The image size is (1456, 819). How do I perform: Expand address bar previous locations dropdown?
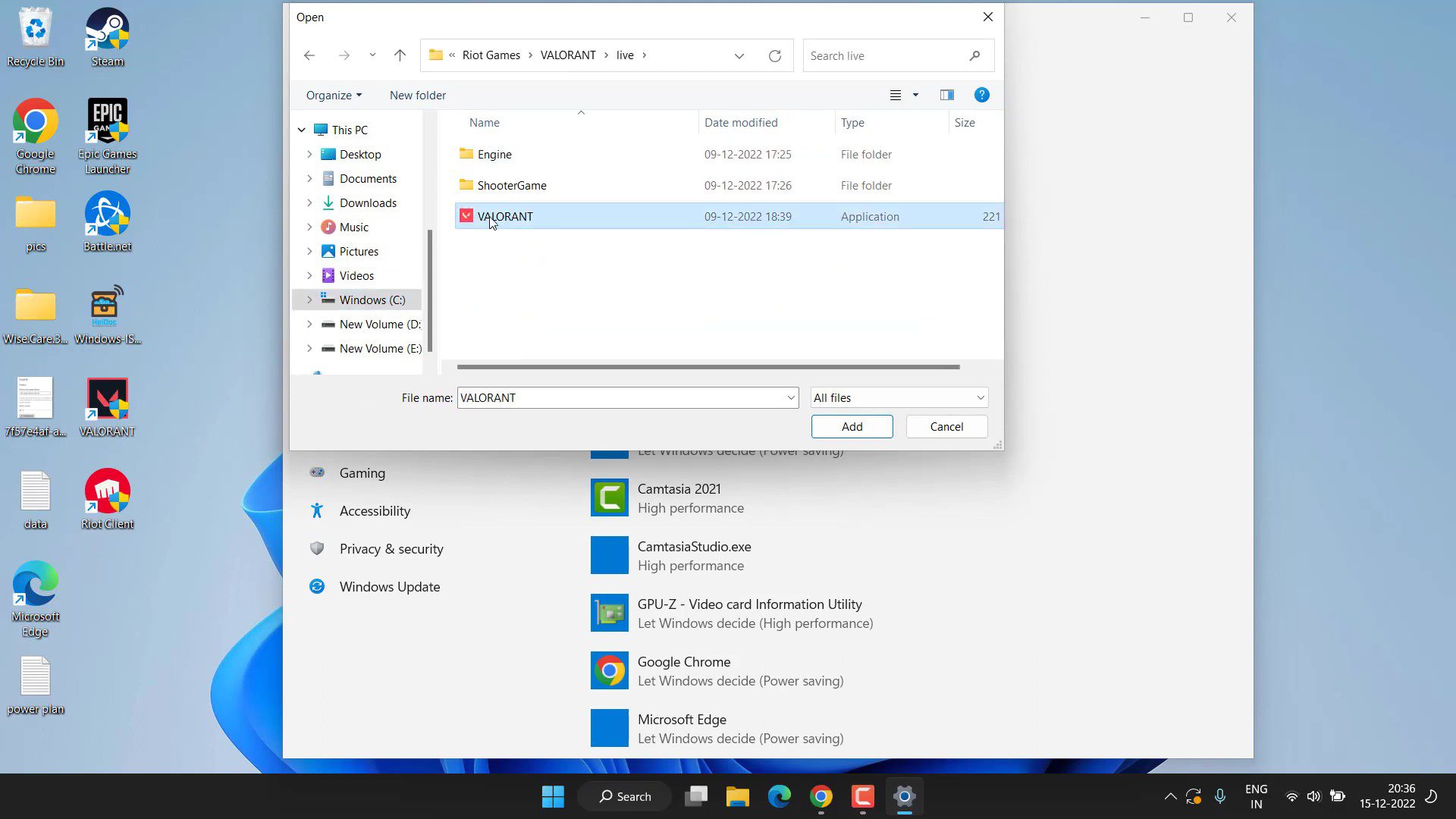tap(739, 55)
